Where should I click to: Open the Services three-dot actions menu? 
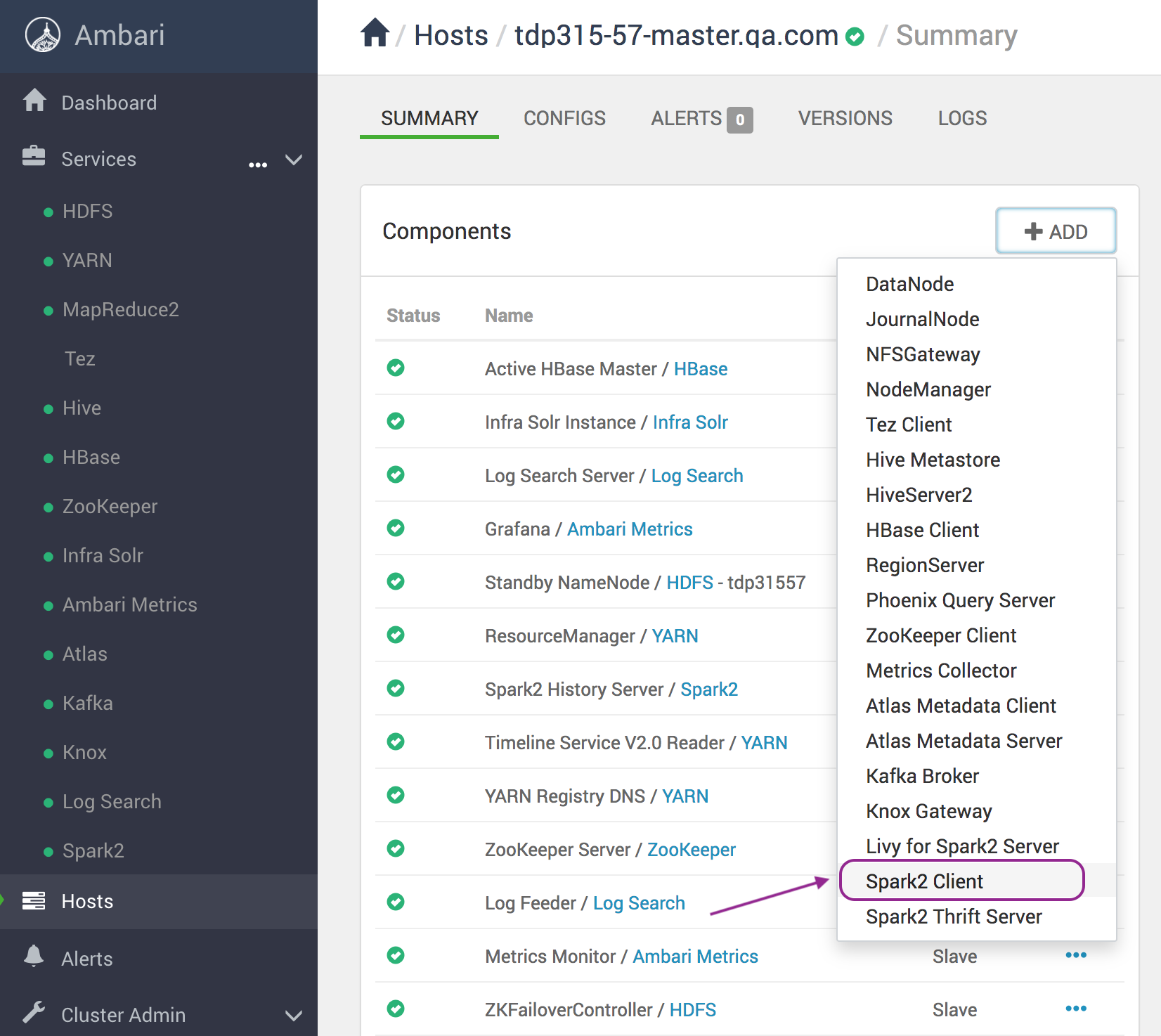[258, 164]
